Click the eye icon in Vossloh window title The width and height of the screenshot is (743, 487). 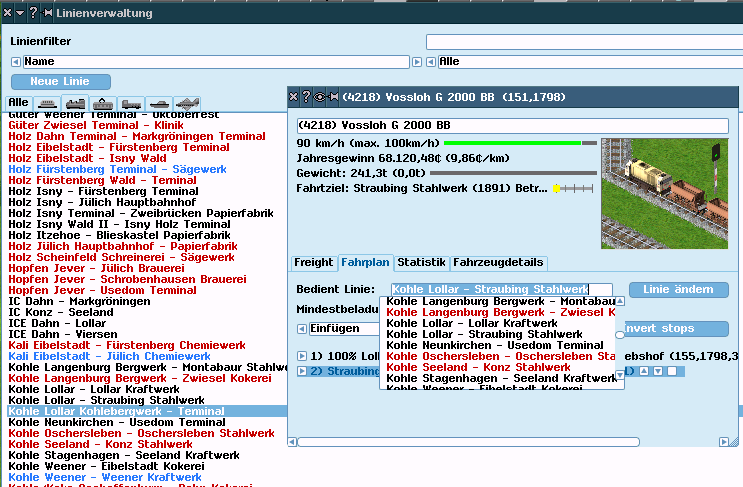point(320,97)
